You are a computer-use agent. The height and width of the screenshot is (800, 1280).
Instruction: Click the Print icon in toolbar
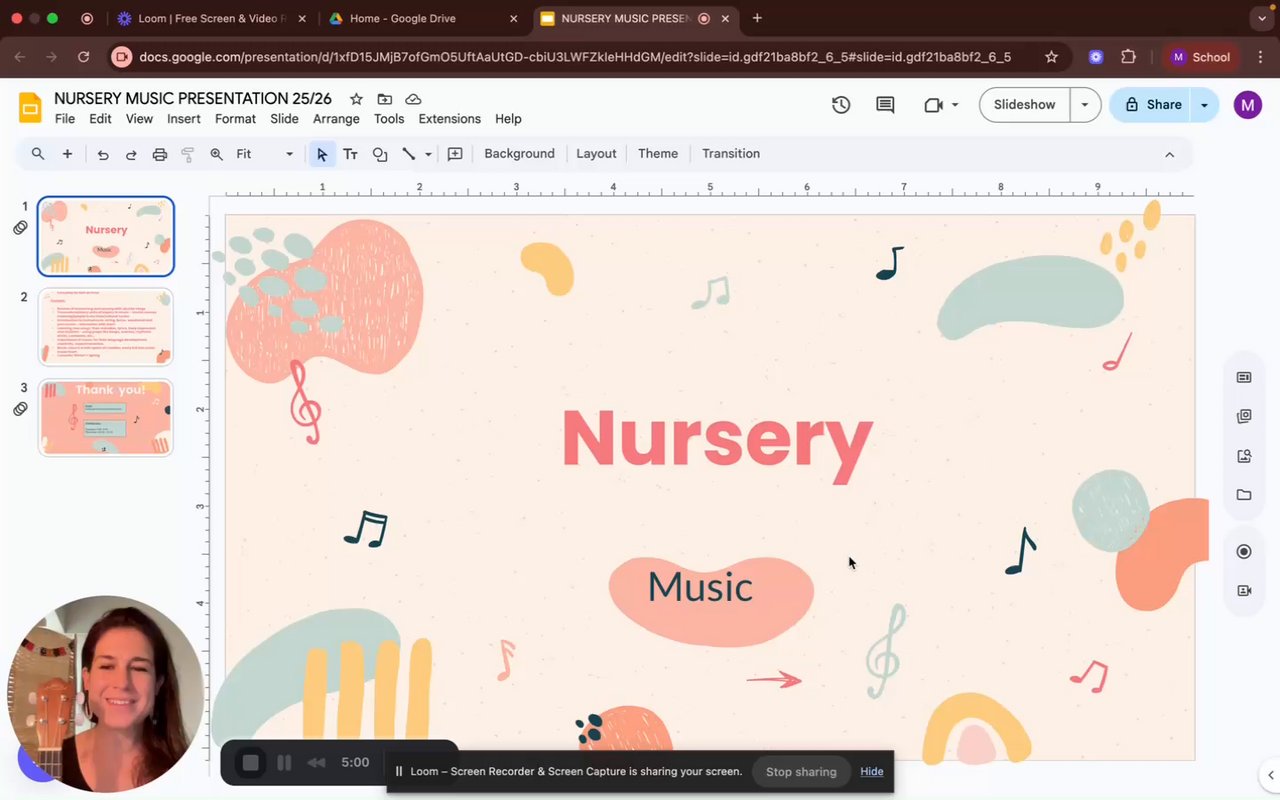tap(159, 154)
